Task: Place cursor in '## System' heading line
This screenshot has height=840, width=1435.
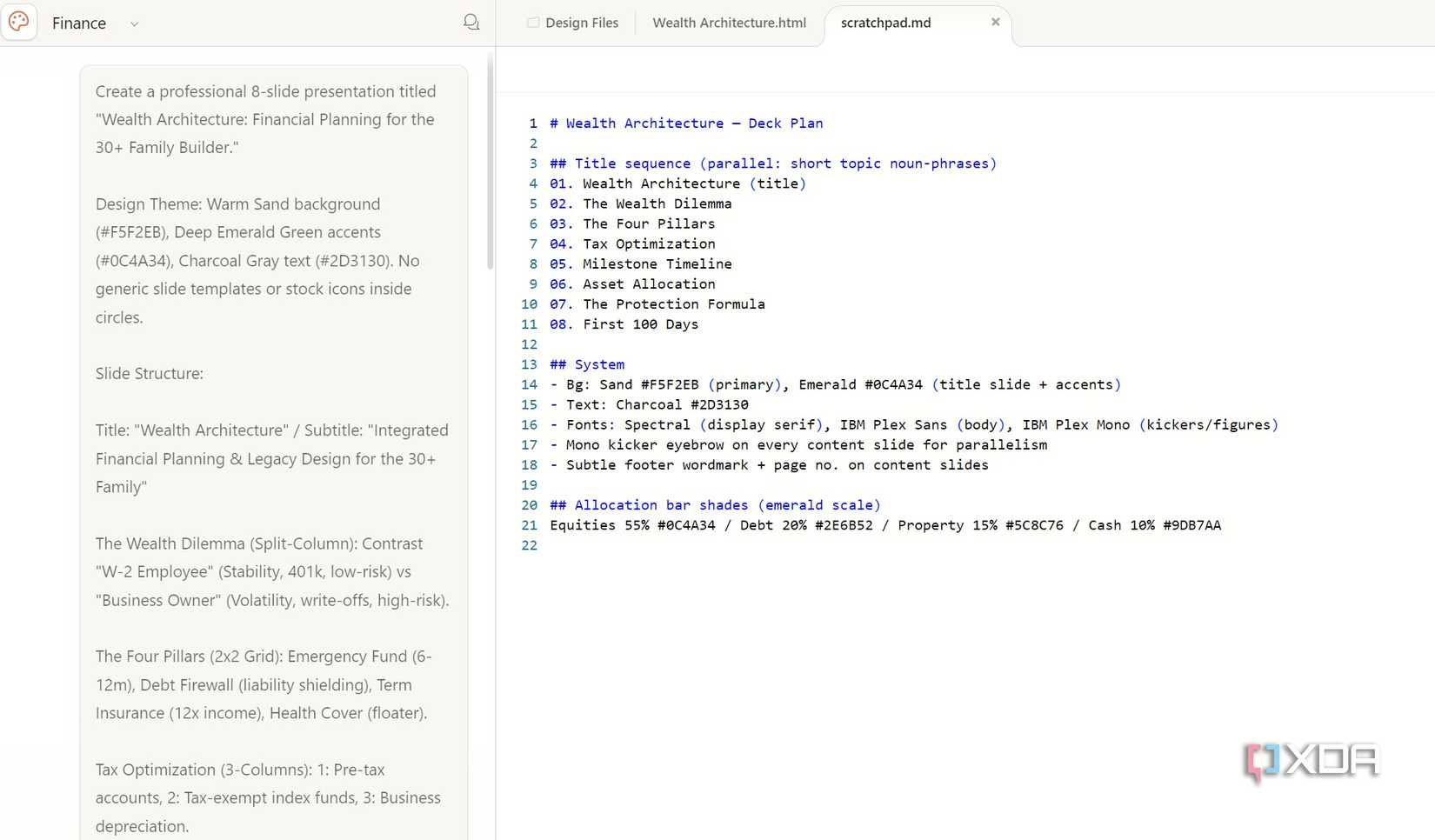Action: [x=587, y=364]
